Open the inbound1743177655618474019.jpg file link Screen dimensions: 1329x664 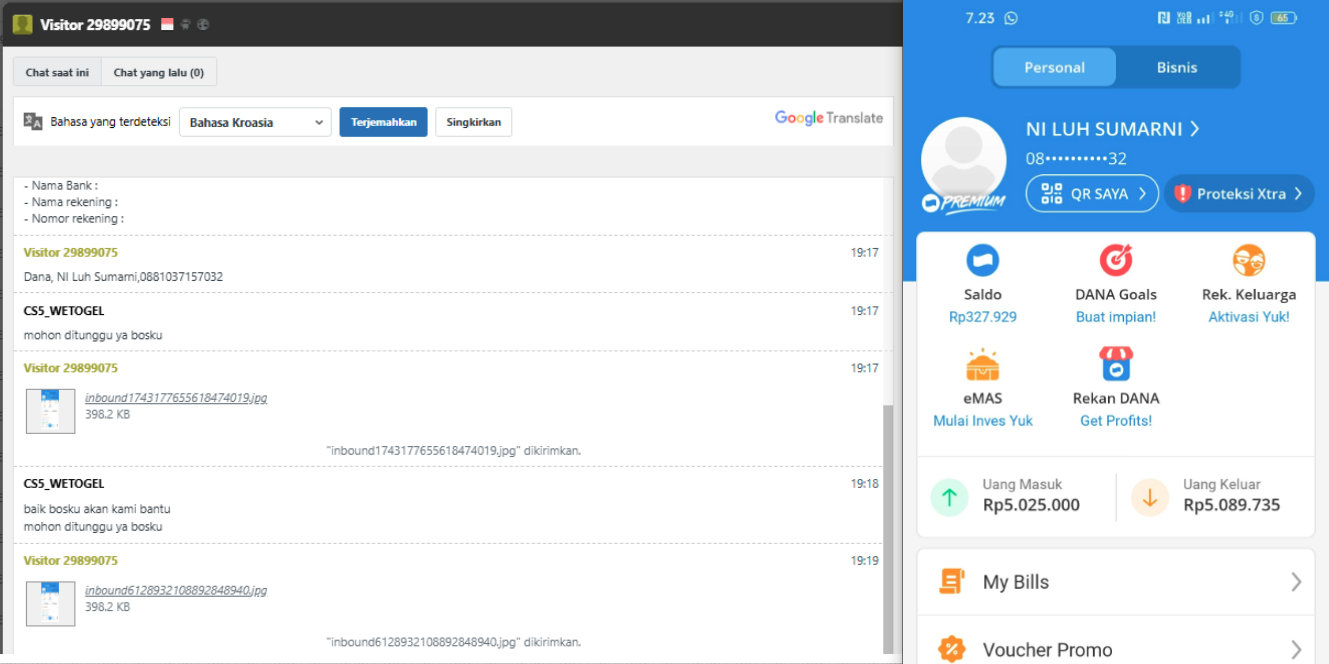[176, 398]
